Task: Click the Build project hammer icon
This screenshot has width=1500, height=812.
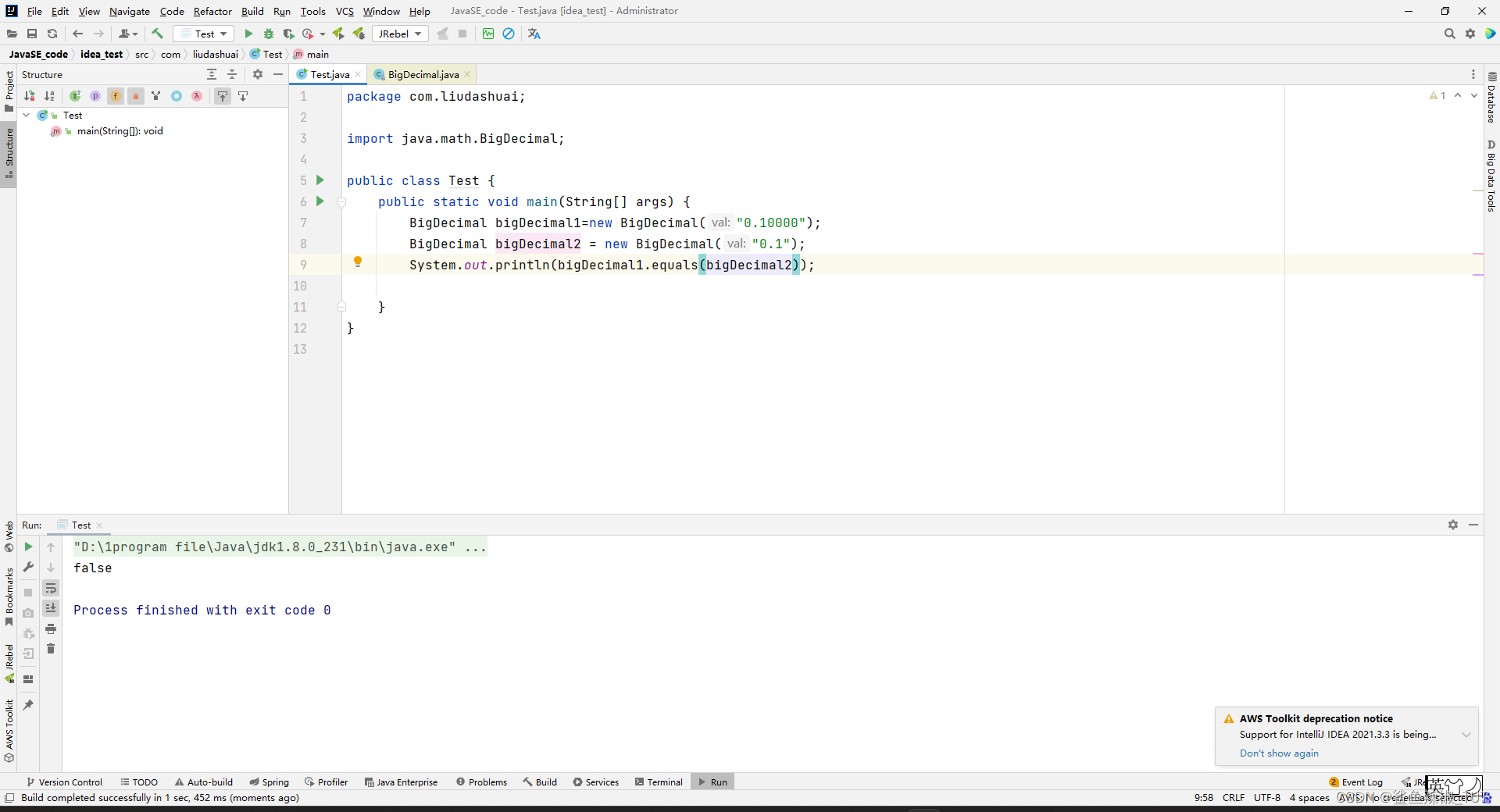Action: [x=157, y=34]
